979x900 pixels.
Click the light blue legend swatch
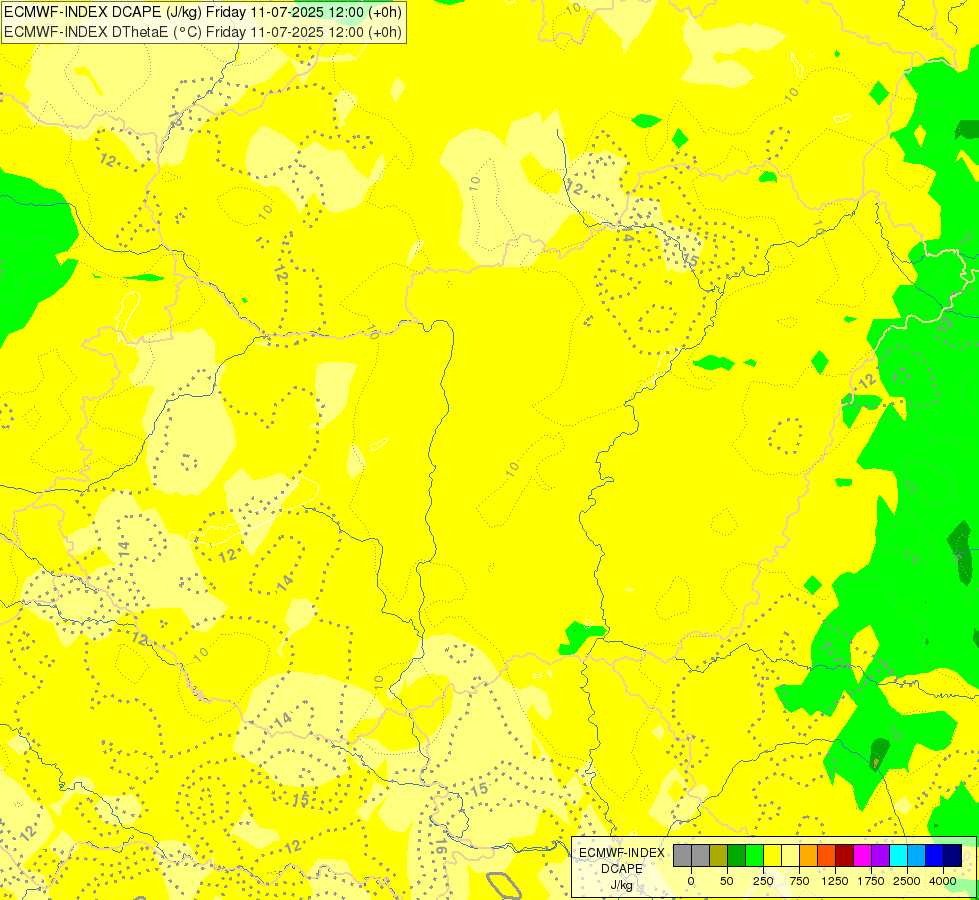(x=916, y=855)
